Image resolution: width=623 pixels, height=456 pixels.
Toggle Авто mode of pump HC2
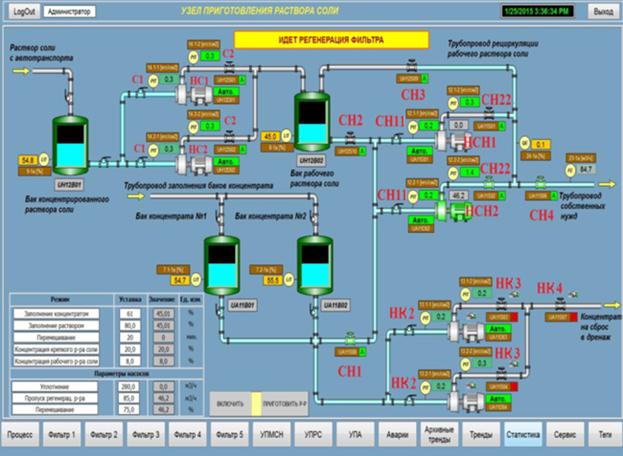click(226, 162)
